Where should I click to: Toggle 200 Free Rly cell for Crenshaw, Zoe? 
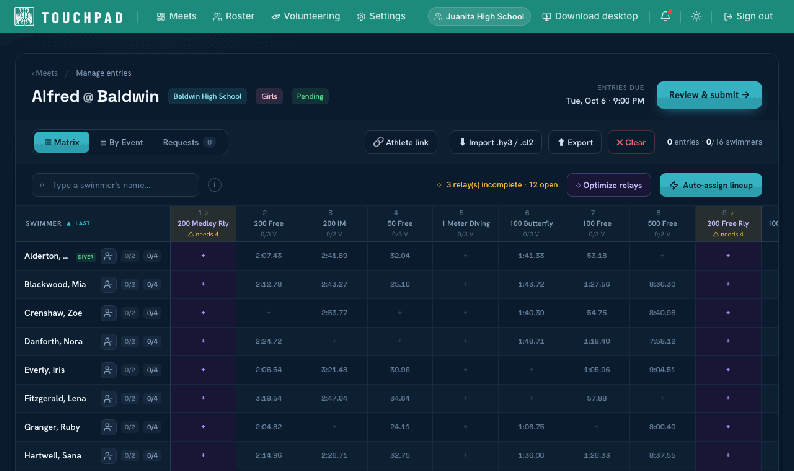click(728, 313)
